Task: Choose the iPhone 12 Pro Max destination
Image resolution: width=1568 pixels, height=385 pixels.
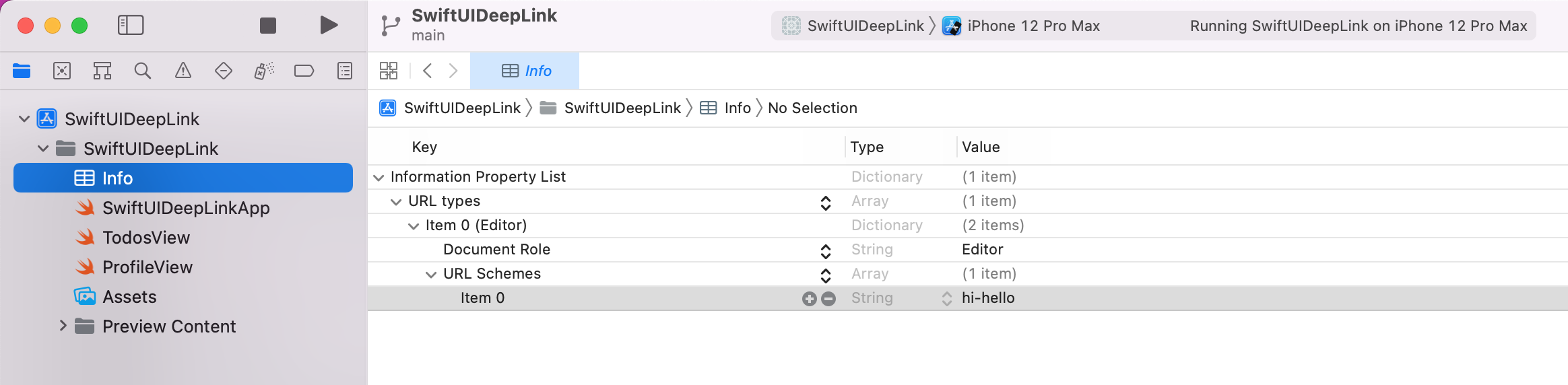Action: click(x=1020, y=26)
